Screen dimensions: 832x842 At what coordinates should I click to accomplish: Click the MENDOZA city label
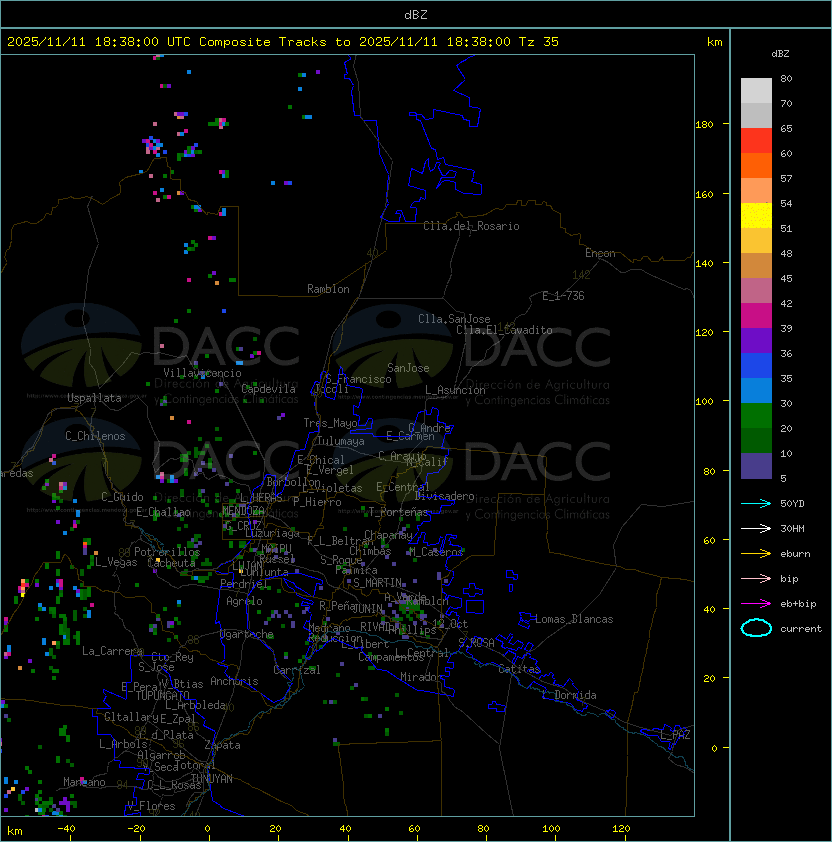pyautogui.click(x=243, y=510)
